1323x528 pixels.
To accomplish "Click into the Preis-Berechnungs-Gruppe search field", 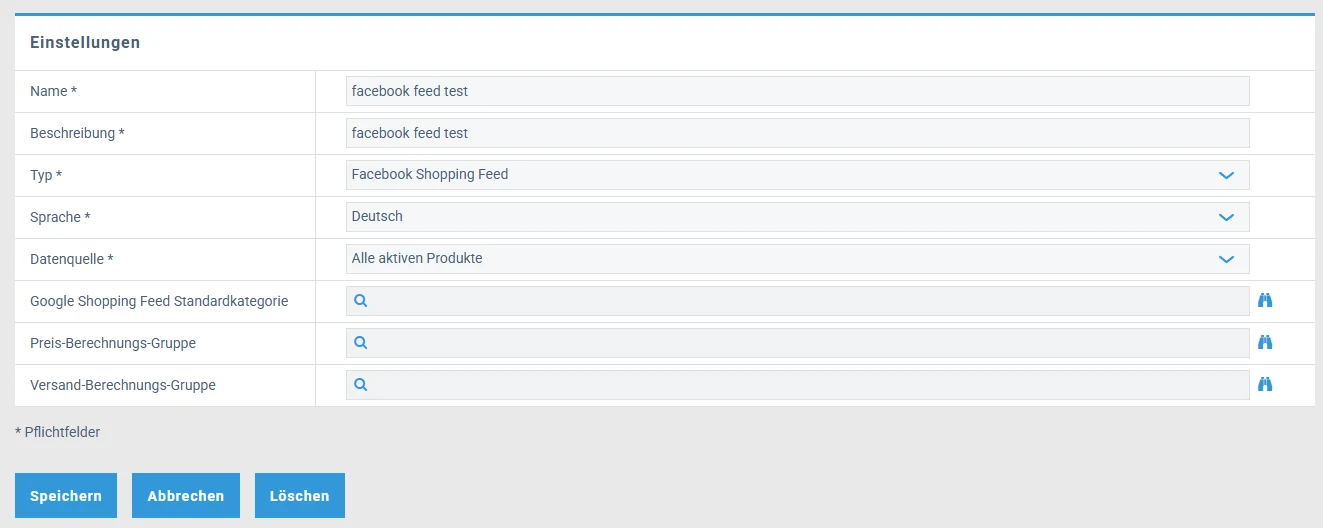I will (x=797, y=343).
